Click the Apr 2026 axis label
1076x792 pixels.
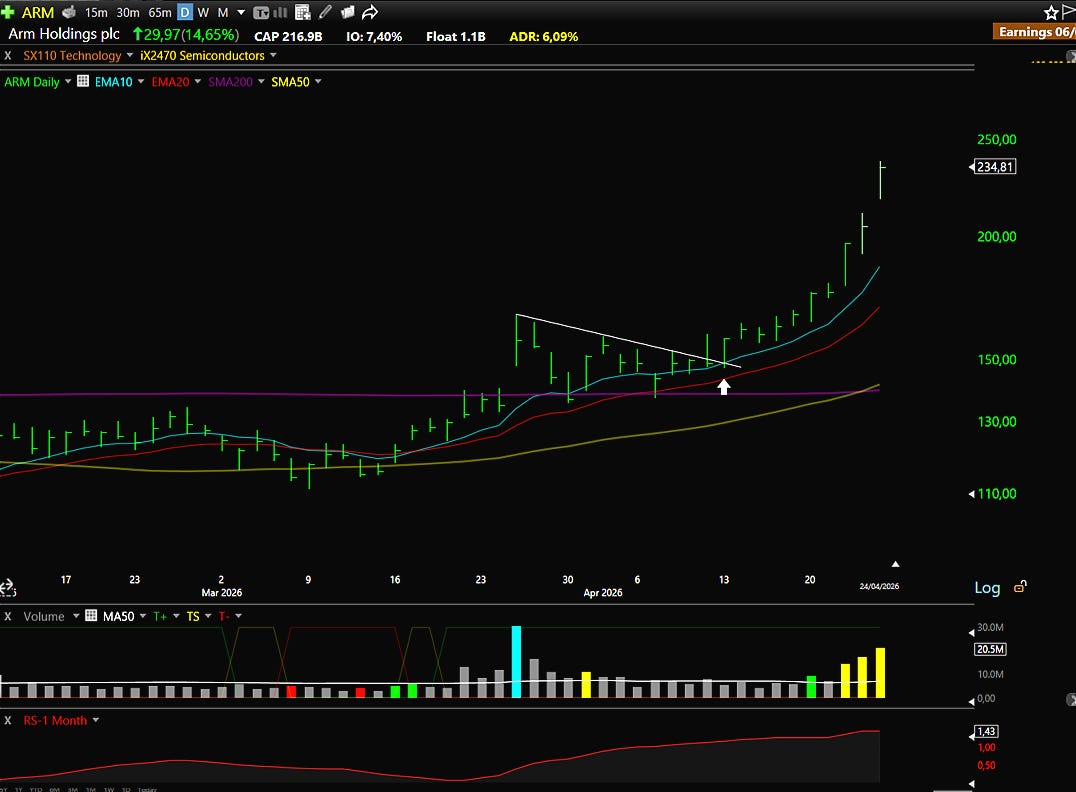[603, 592]
